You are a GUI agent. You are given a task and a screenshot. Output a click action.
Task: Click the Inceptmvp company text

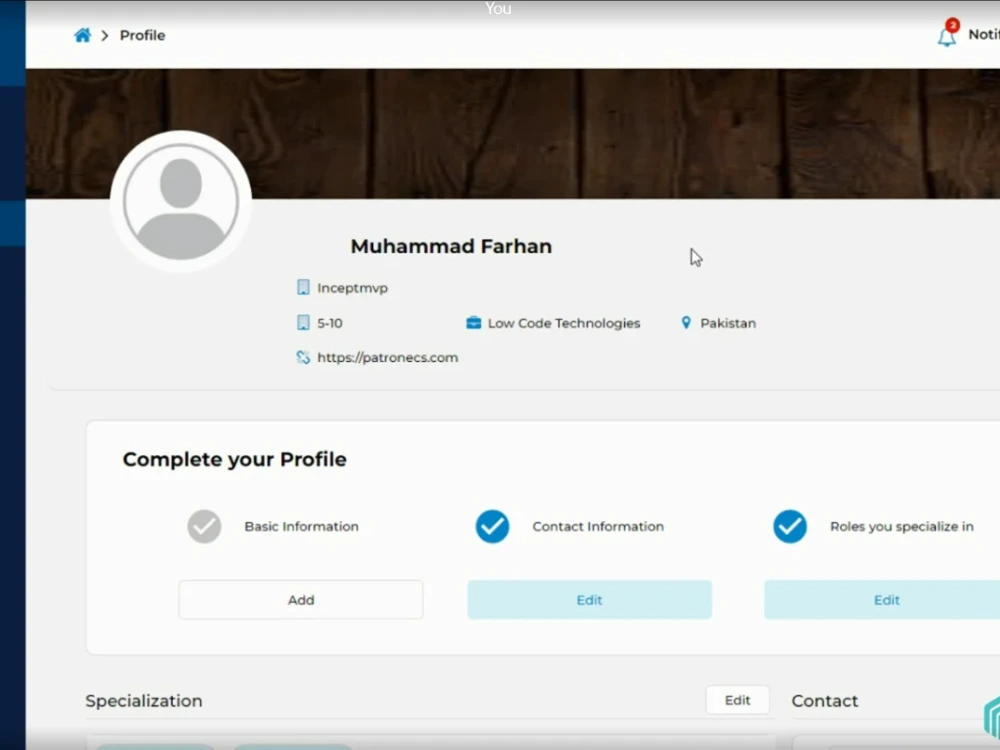[x=352, y=288]
